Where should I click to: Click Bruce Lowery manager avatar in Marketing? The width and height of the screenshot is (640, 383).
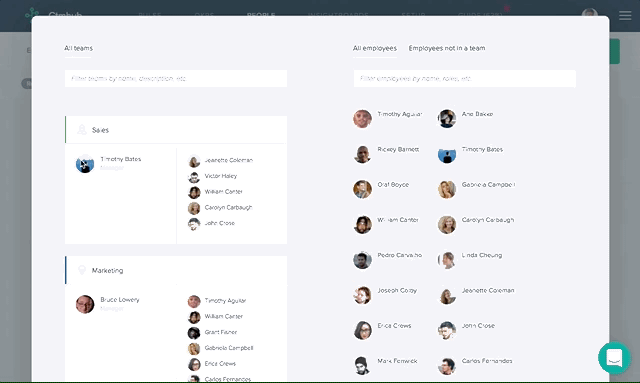(x=85, y=304)
